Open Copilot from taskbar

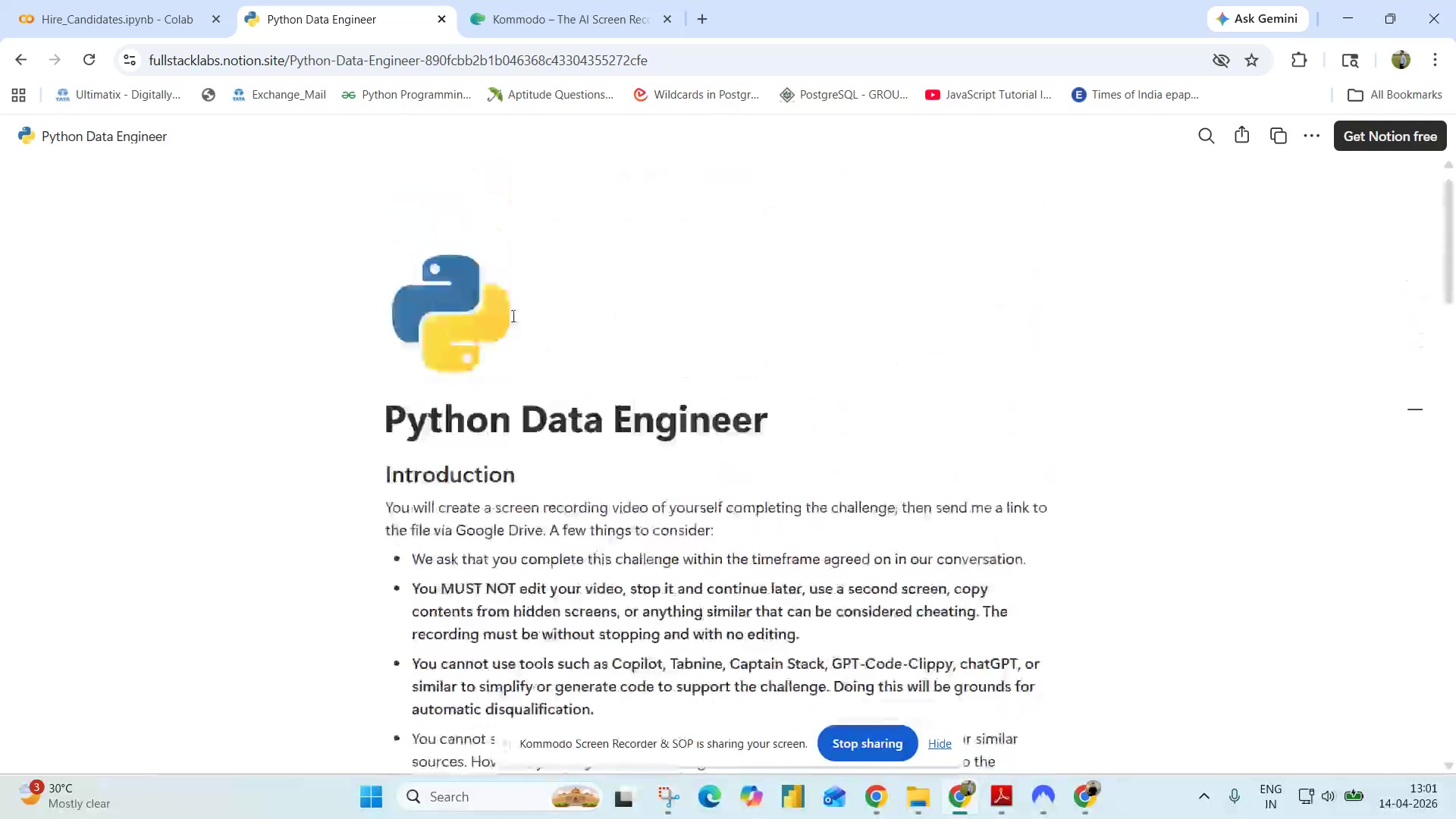pyautogui.click(x=752, y=797)
